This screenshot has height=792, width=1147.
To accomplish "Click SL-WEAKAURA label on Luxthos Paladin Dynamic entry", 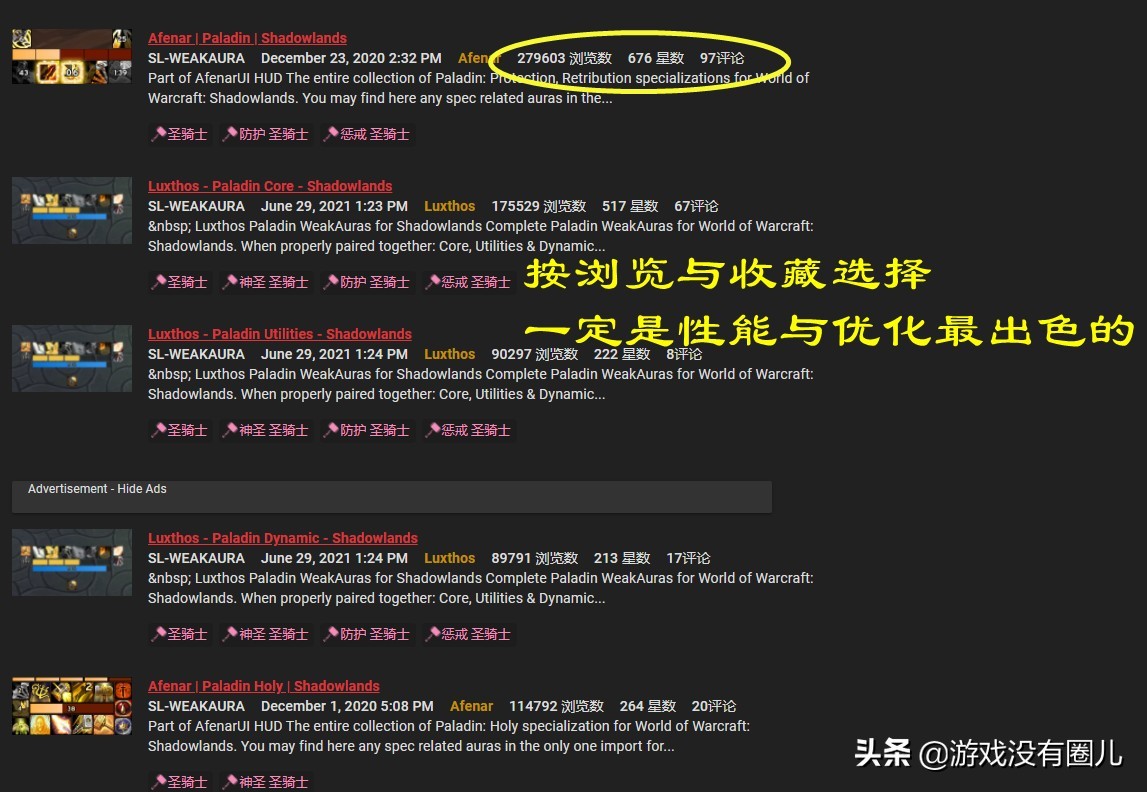I will click(196, 558).
